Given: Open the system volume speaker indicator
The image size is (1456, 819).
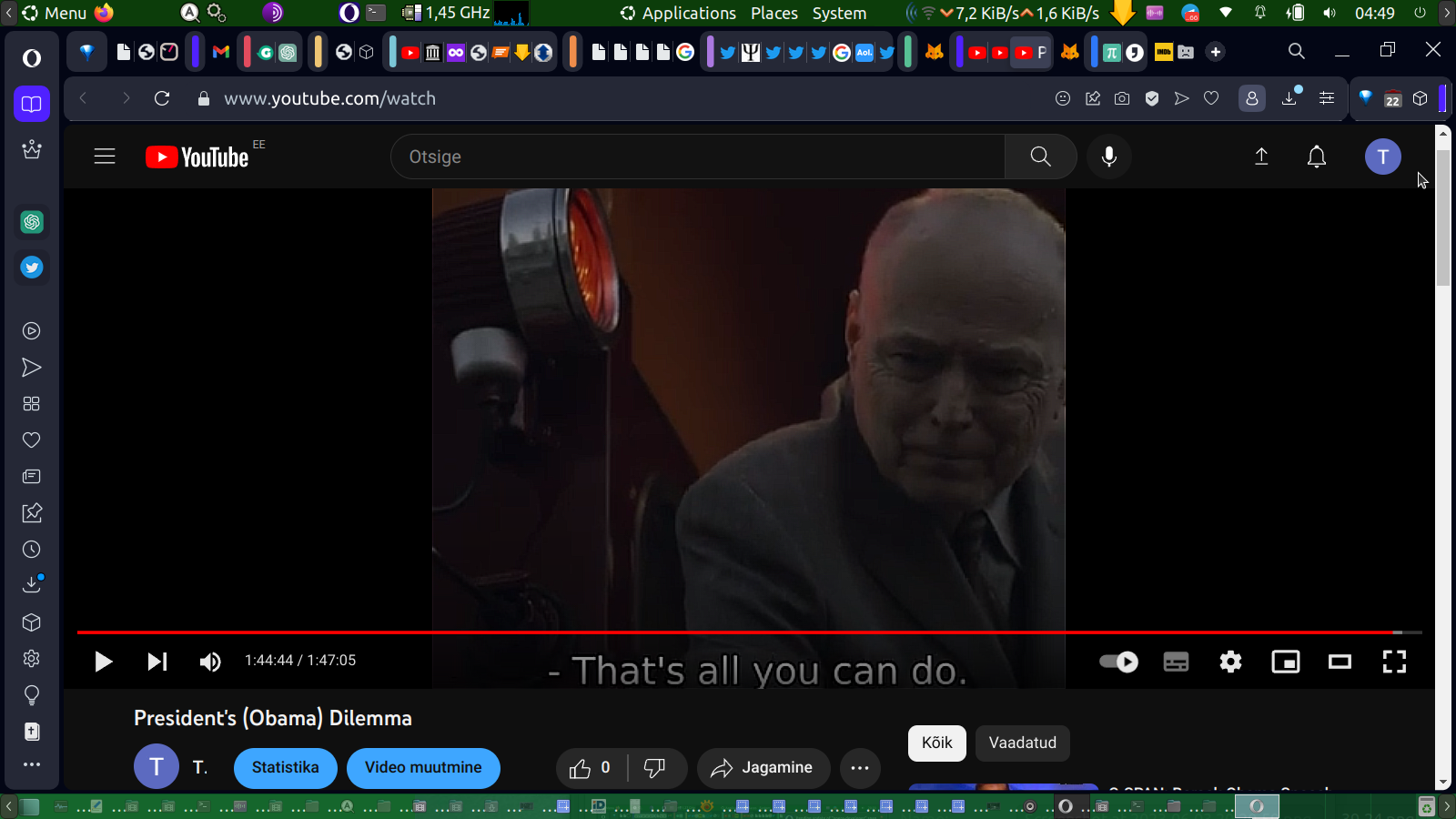Looking at the screenshot, I should coord(1330,13).
